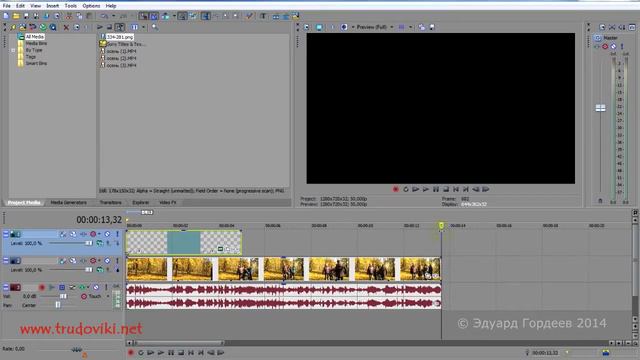
Task: Open Video Preview external monitor icon
Action: point(319,27)
